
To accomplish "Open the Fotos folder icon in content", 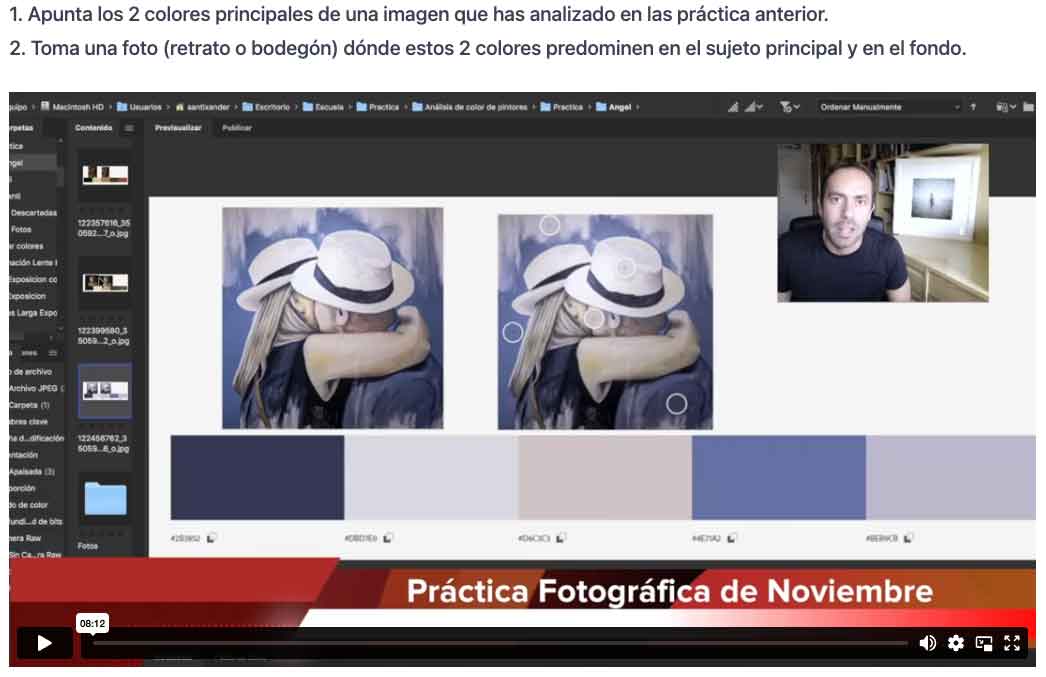I will click(105, 498).
